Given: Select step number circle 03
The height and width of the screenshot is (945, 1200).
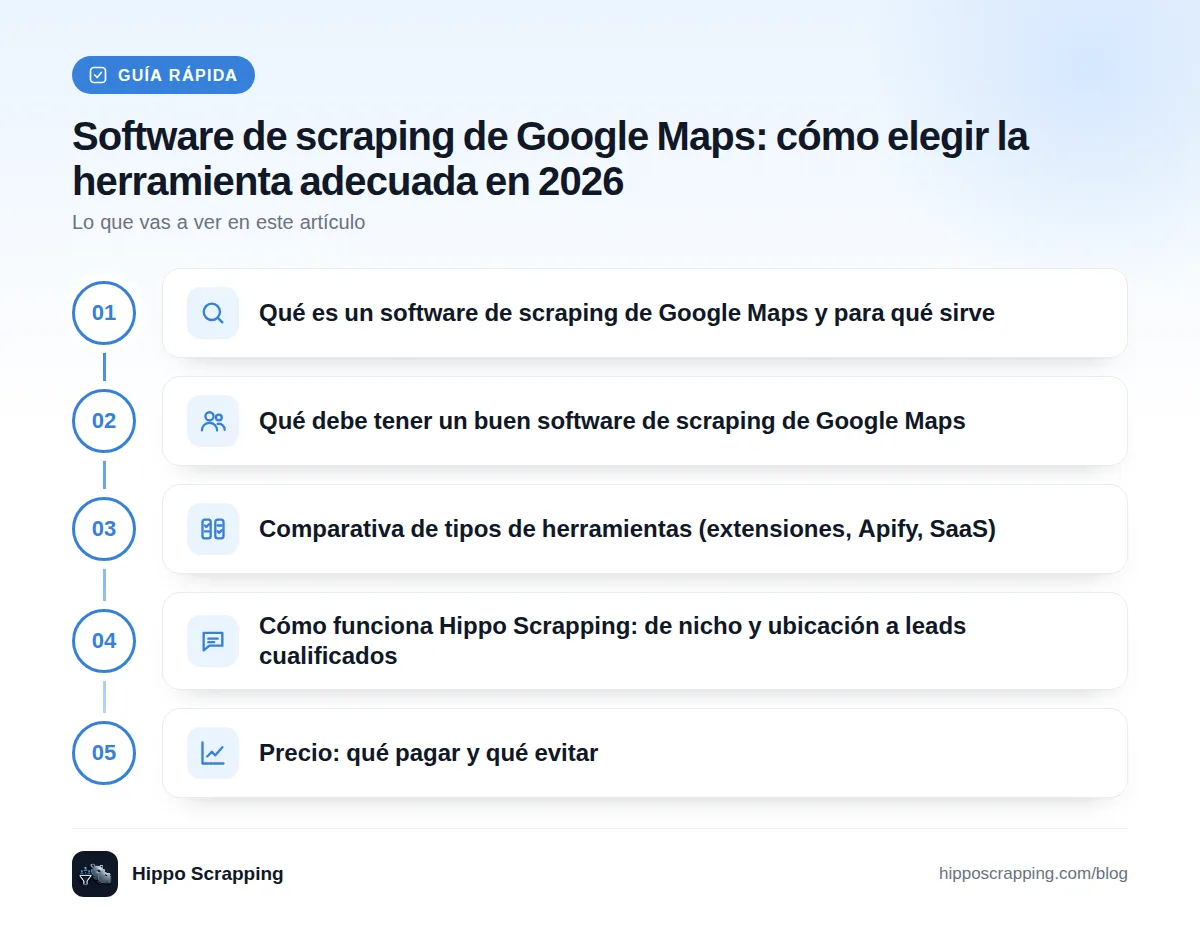Looking at the screenshot, I should click(104, 529).
